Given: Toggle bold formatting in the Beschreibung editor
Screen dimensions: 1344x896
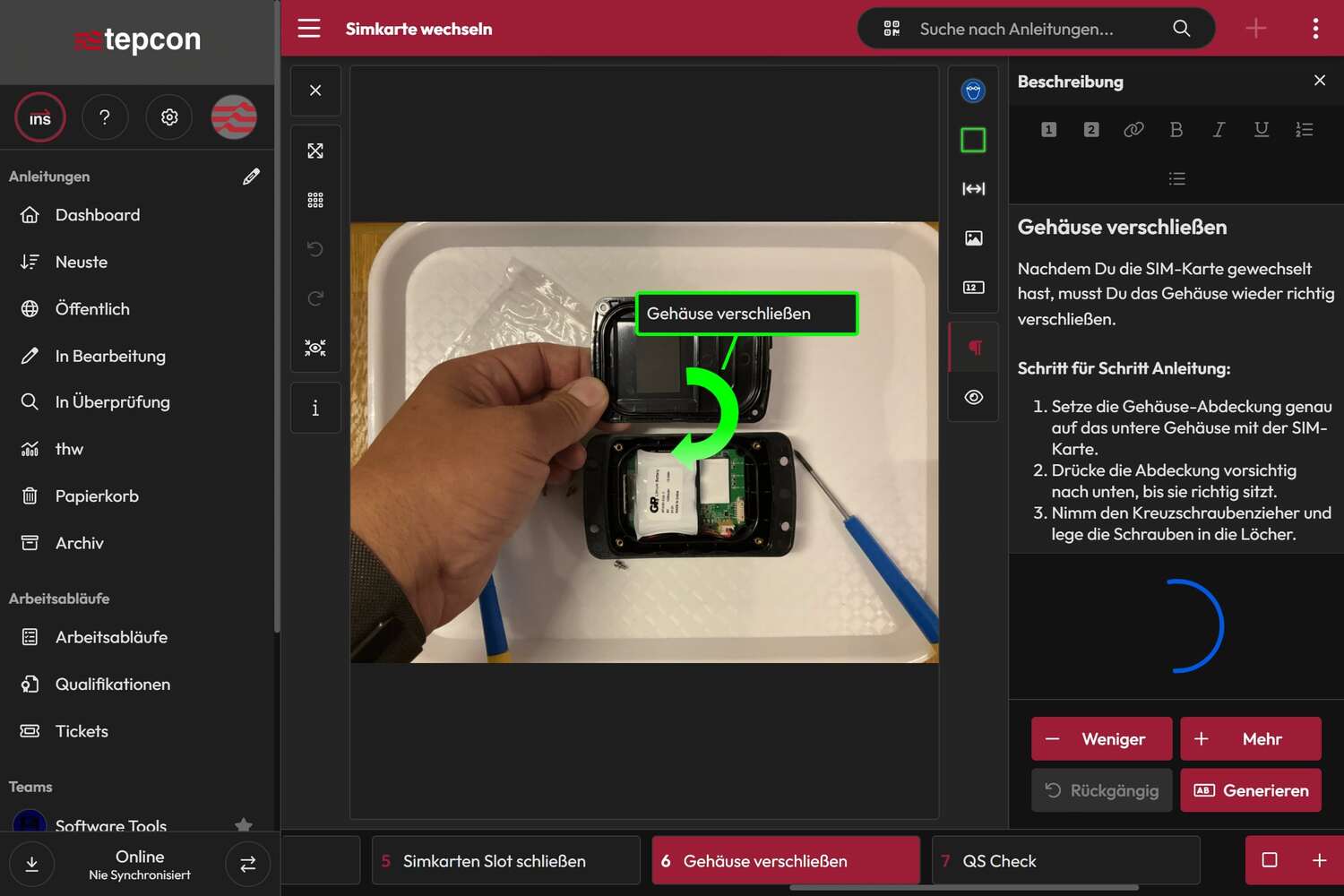Looking at the screenshot, I should tap(1176, 129).
